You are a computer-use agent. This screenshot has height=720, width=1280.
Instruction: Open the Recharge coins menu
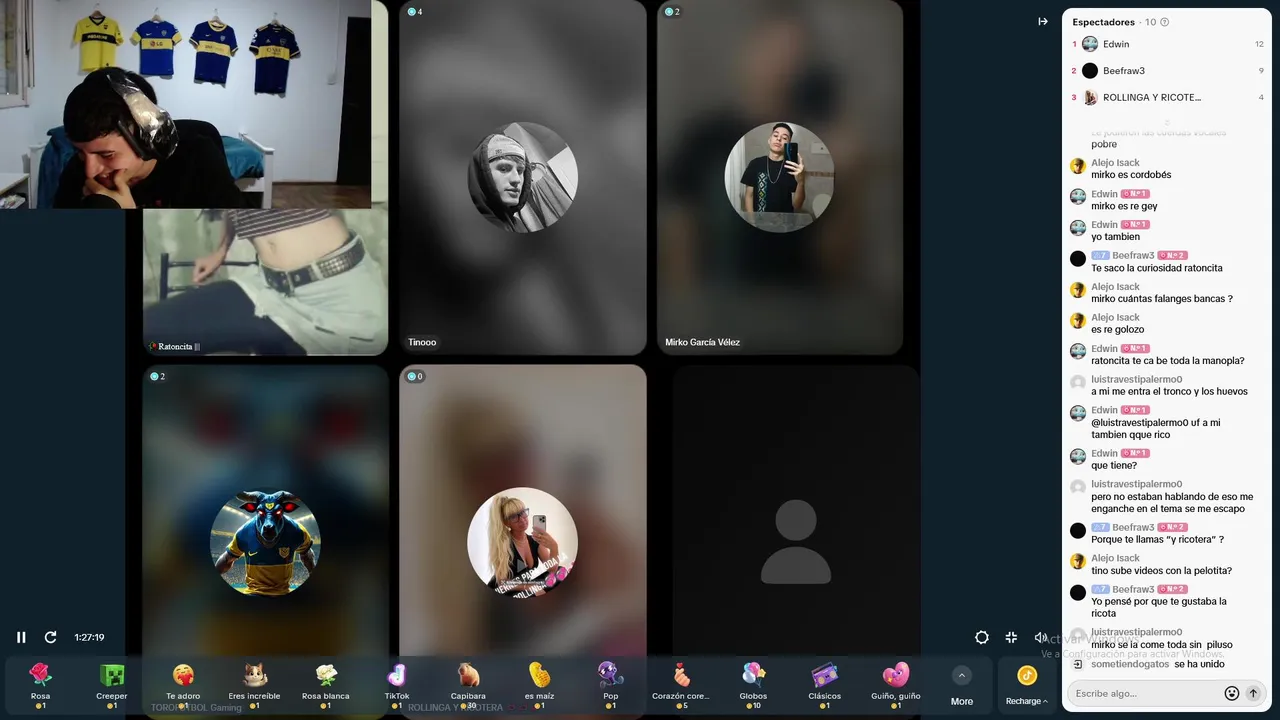[x=1027, y=686]
